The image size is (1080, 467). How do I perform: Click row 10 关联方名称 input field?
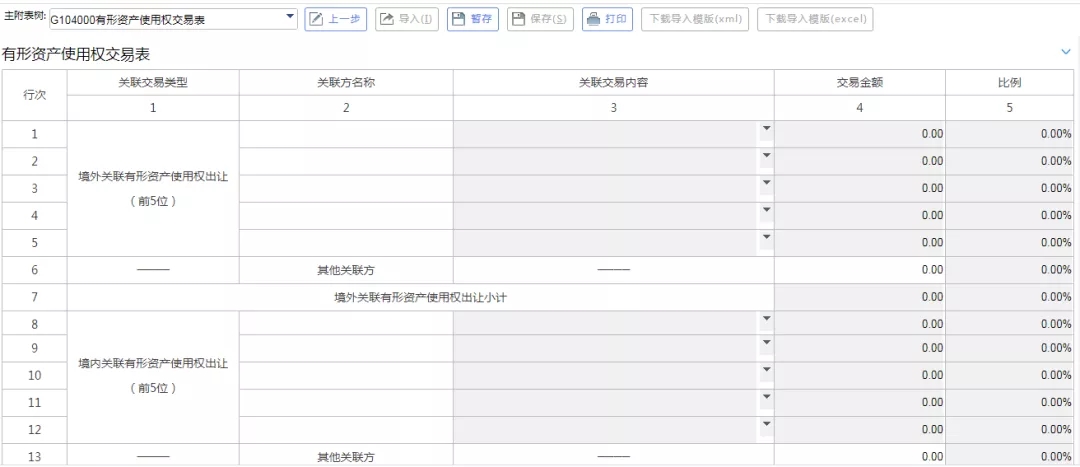pyautogui.click(x=346, y=376)
